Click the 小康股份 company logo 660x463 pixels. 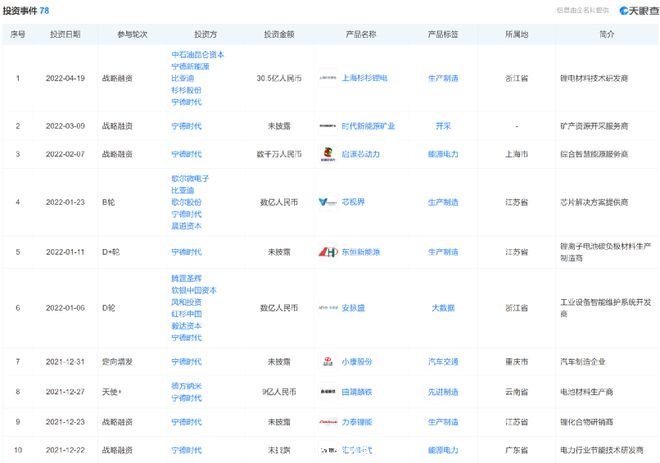point(328,362)
